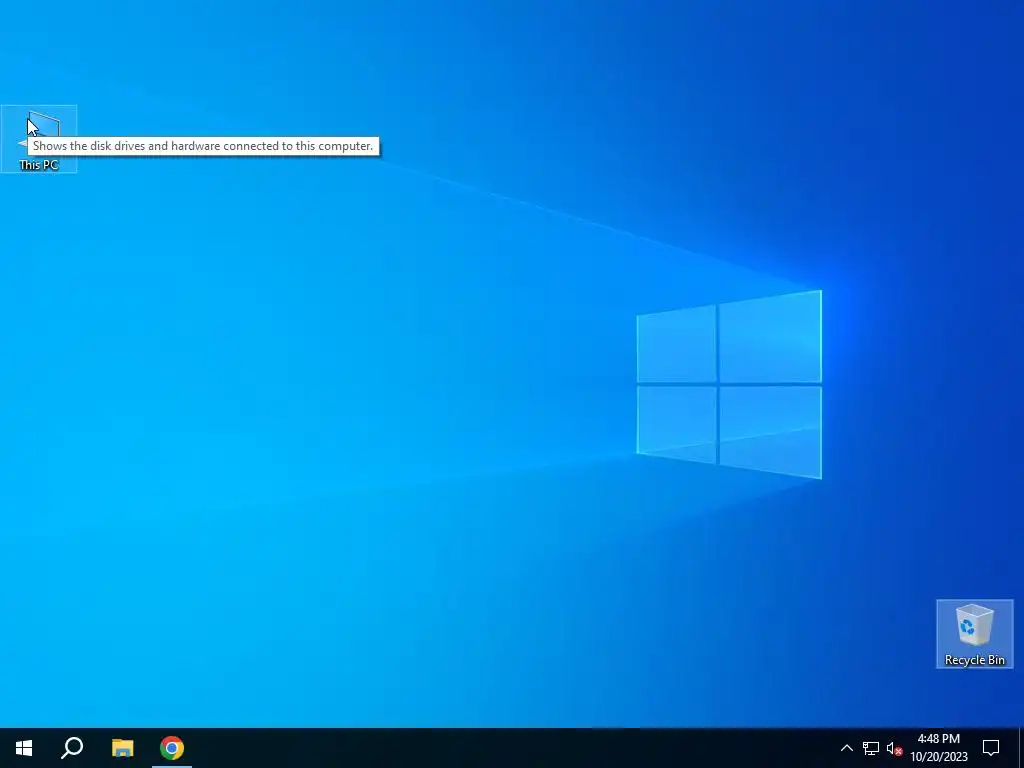
Task: Open network status tray icon
Action: [x=871, y=748]
